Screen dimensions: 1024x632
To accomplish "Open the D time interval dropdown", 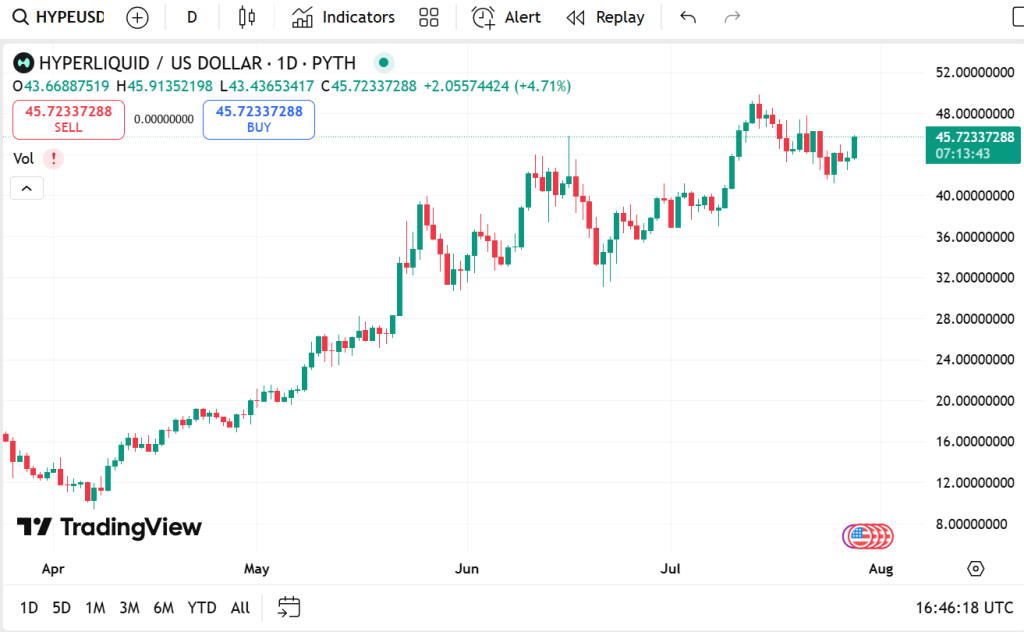I will tap(191, 17).
